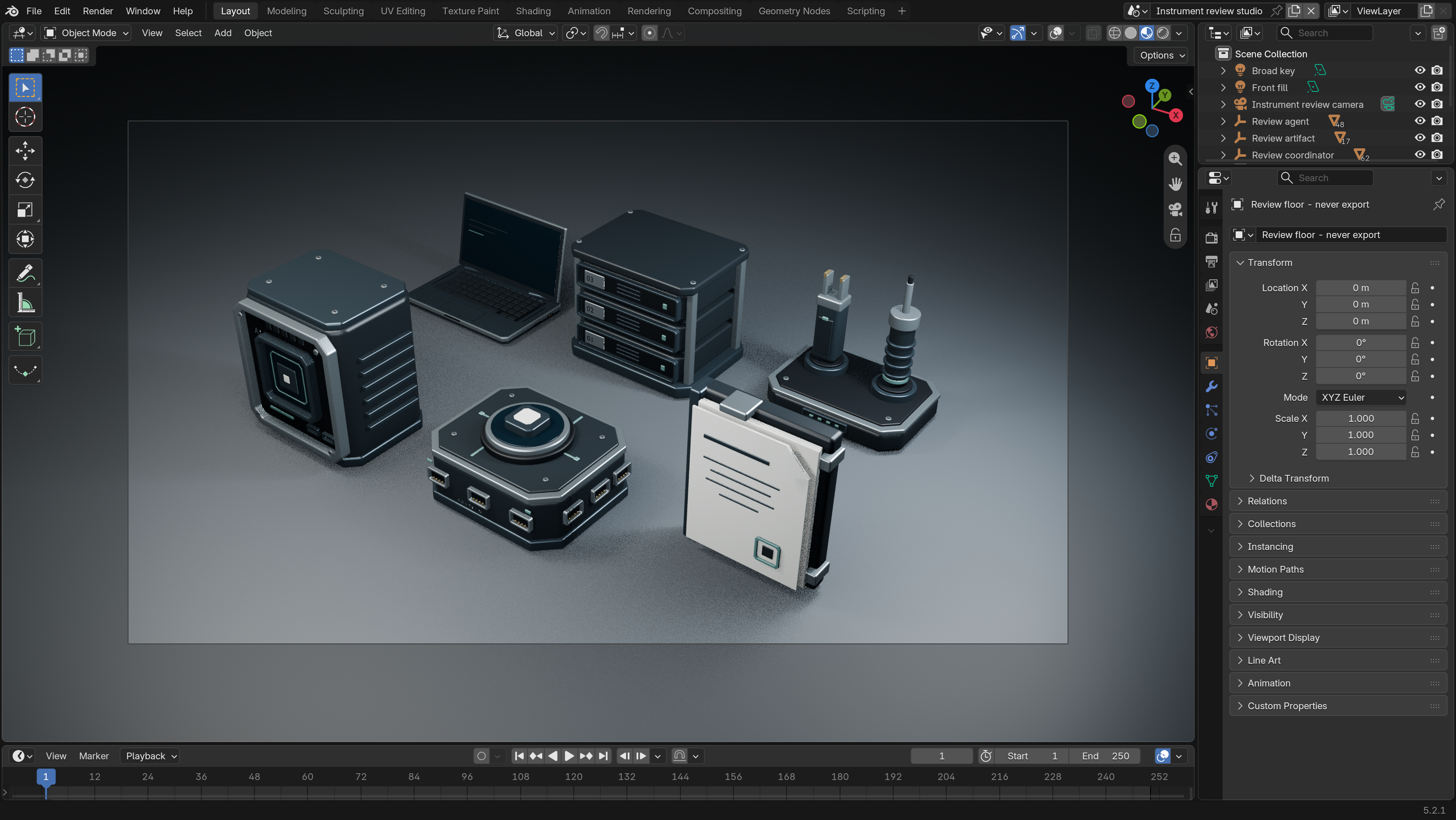Click the red X axis gizmo handle
The width and height of the screenshot is (1456, 820).
[x=1176, y=115]
